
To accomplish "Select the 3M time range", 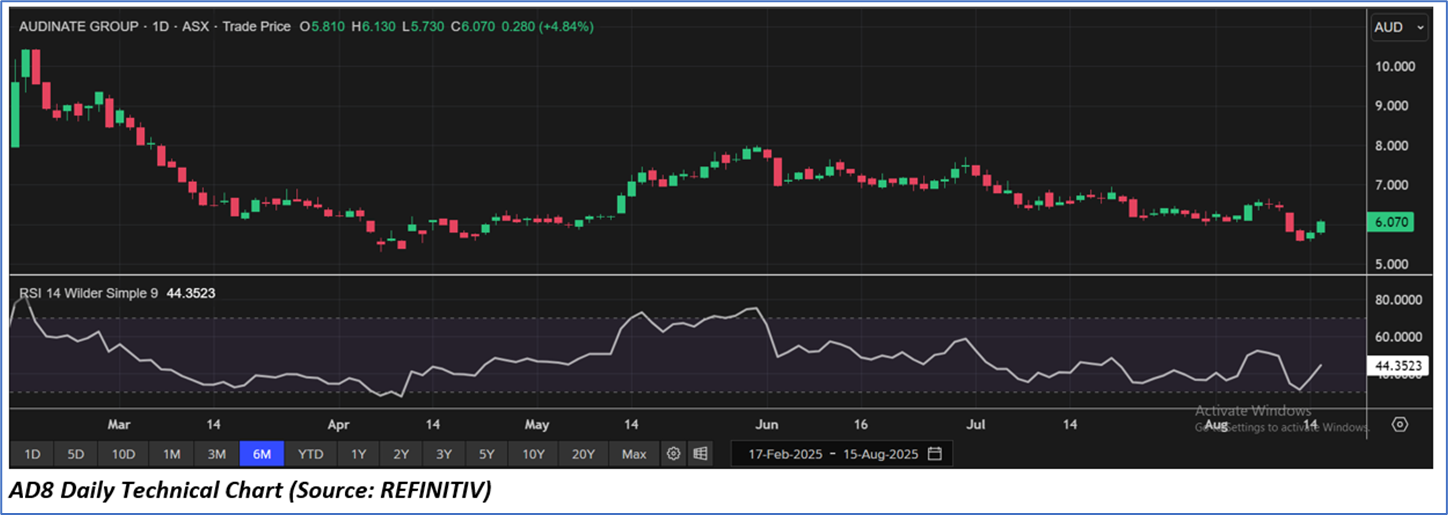I will 217,454.
